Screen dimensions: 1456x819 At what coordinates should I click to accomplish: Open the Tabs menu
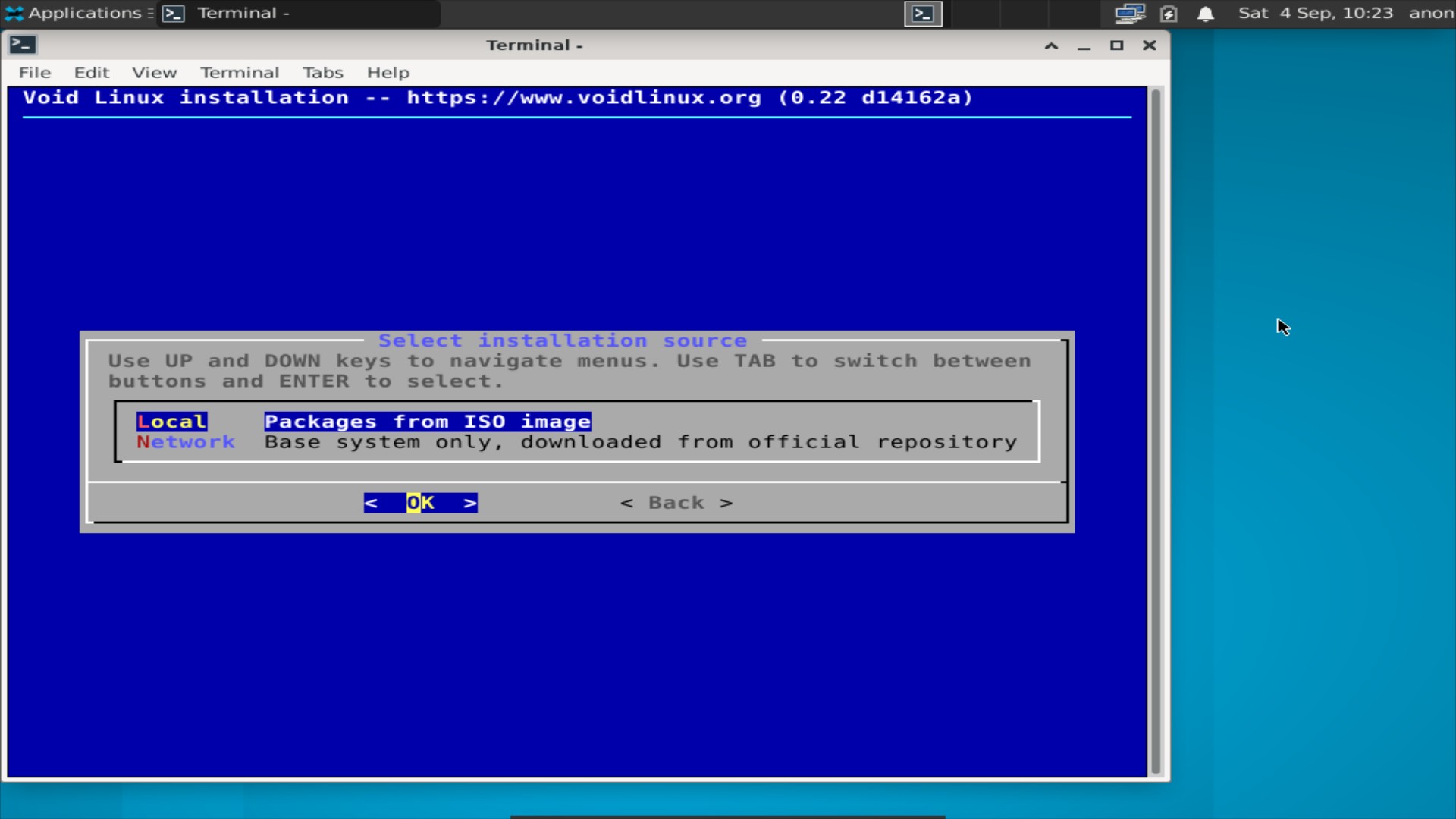pos(322,72)
